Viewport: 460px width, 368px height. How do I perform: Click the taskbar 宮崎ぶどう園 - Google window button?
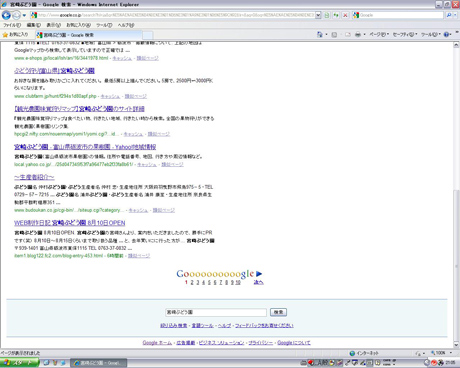[99, 363]
